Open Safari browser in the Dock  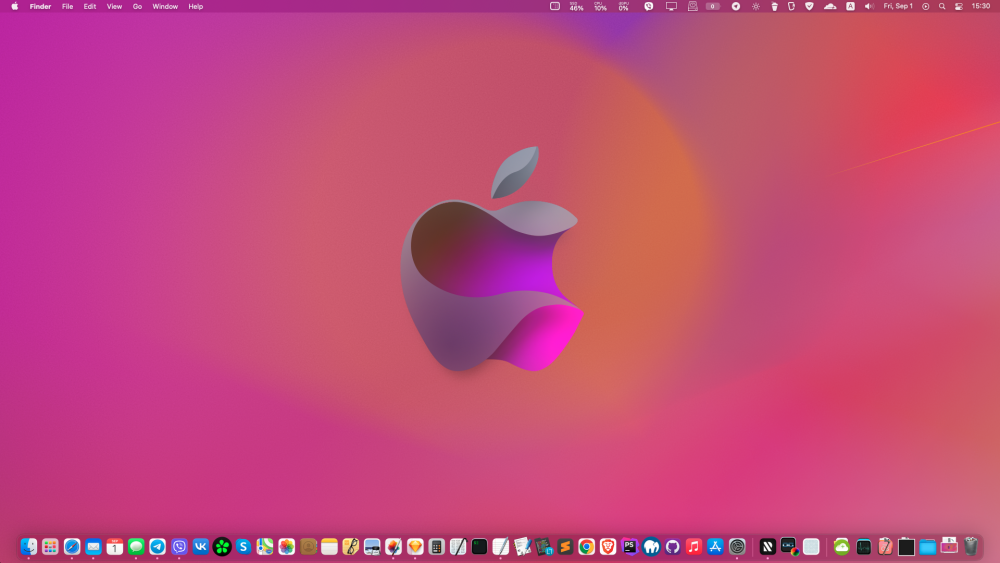[72, 546]
